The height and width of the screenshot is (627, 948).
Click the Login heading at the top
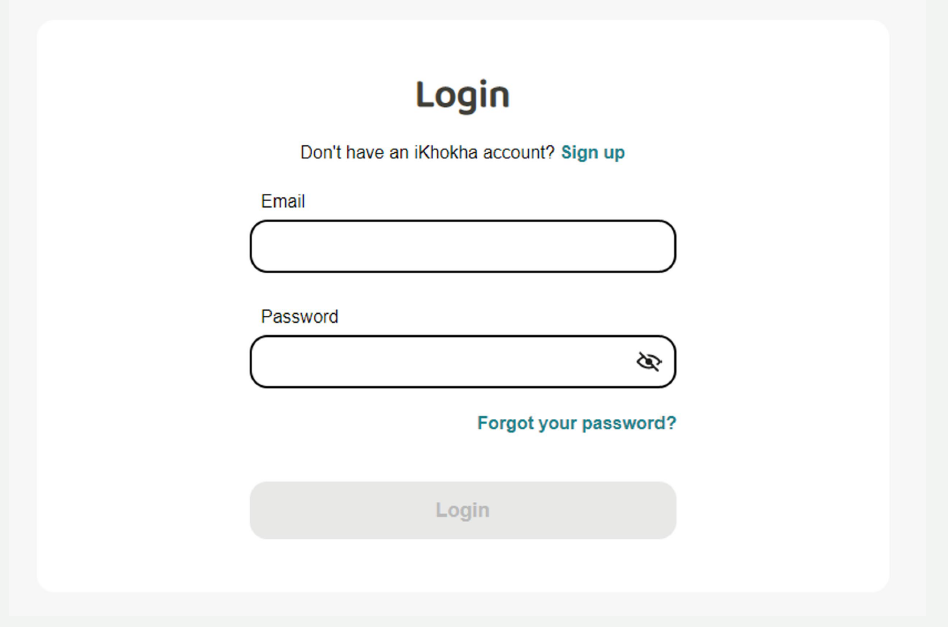(462, 95)
